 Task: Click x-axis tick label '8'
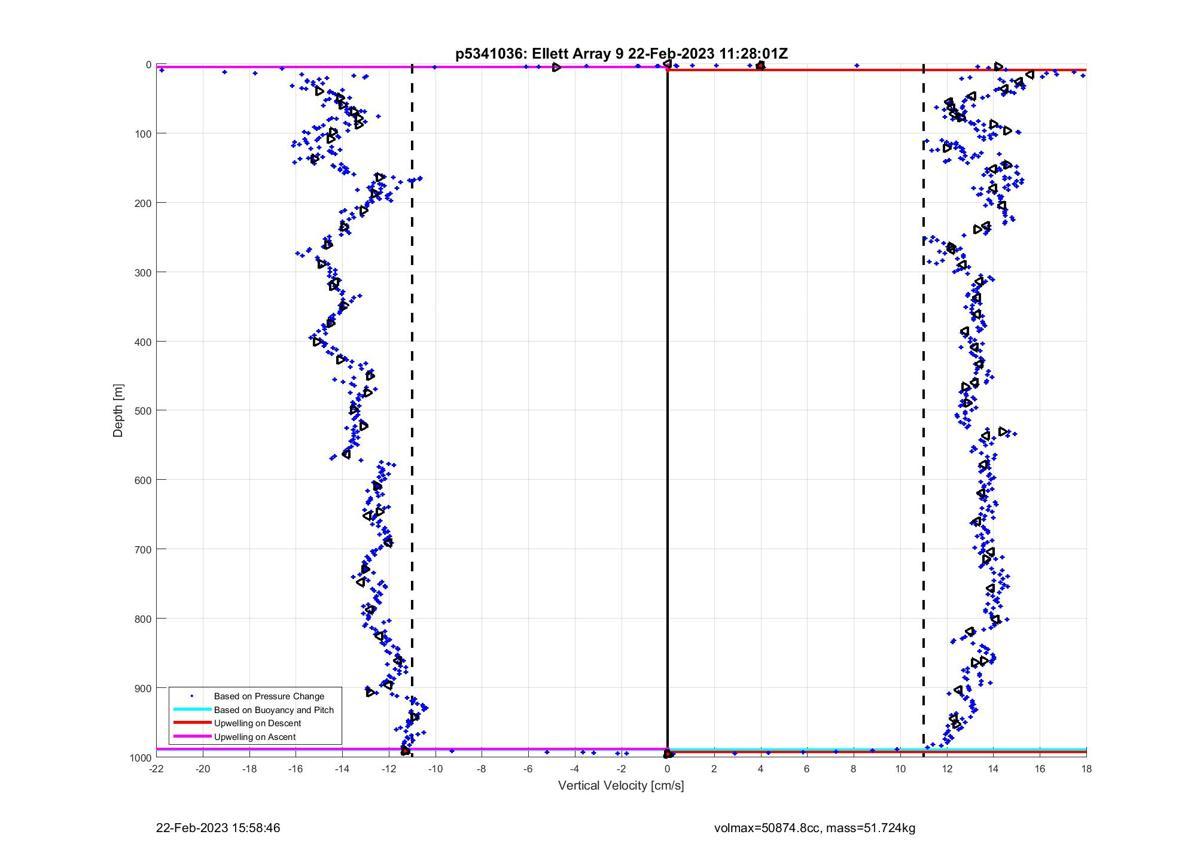854,769
